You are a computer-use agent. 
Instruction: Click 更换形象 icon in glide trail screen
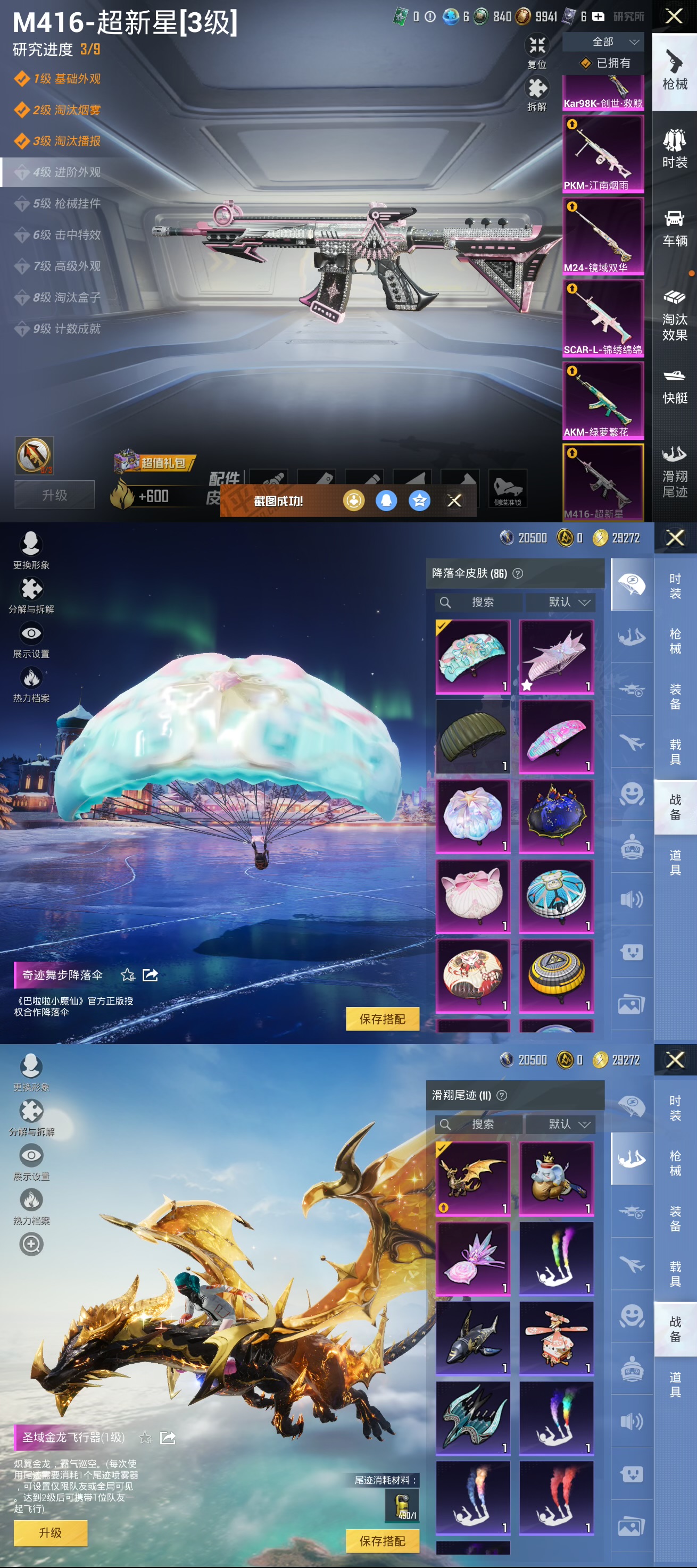[30, 1065]
